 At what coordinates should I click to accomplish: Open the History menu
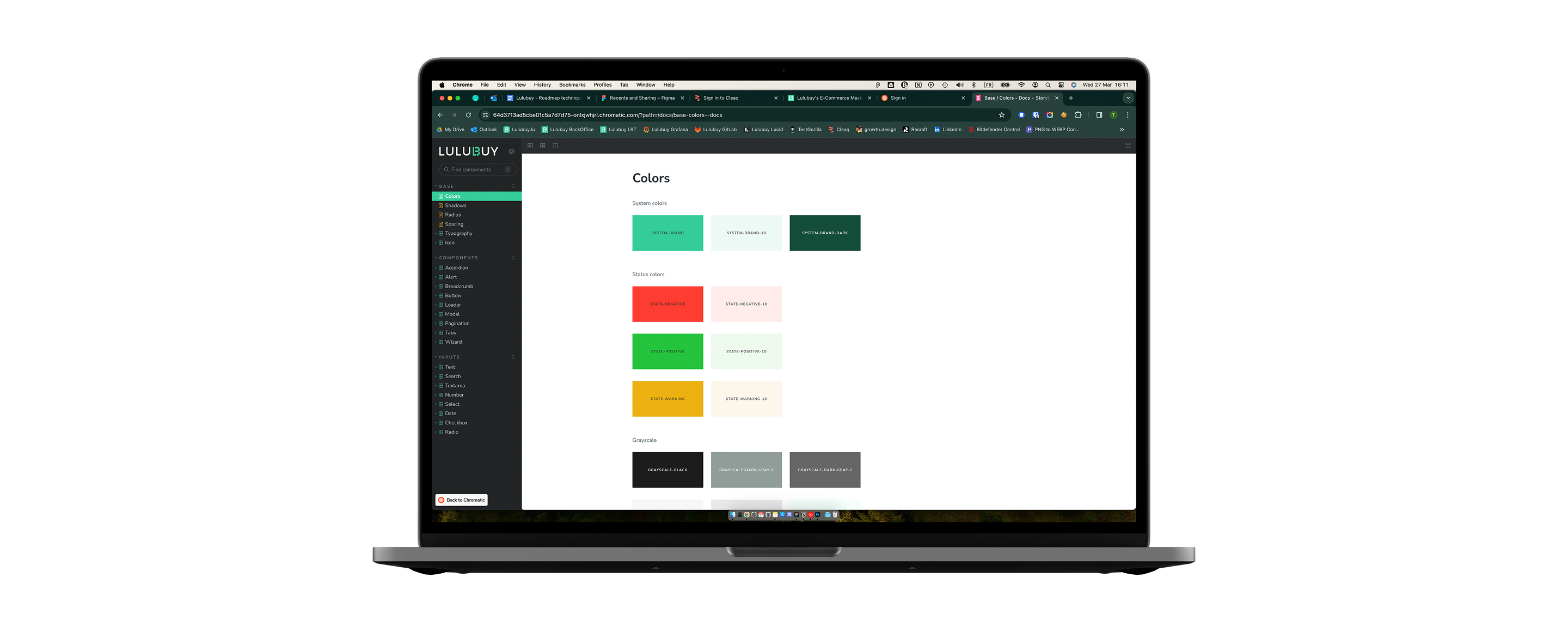pos(542,85)
